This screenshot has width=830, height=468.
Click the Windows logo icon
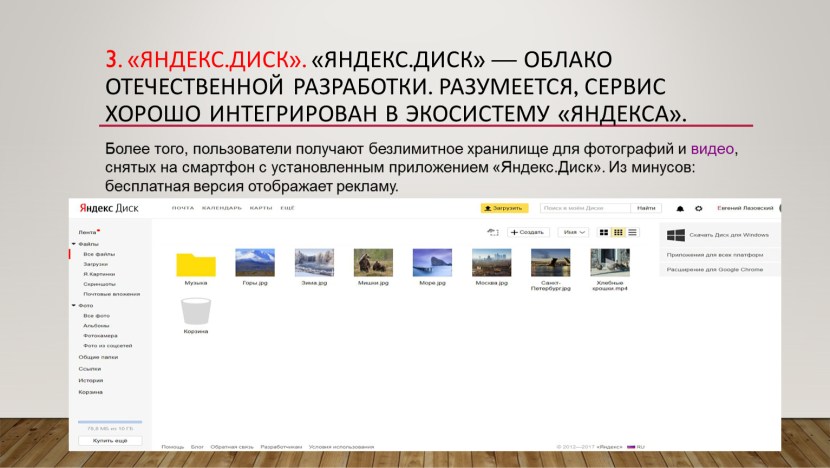(x=675, y=234)
